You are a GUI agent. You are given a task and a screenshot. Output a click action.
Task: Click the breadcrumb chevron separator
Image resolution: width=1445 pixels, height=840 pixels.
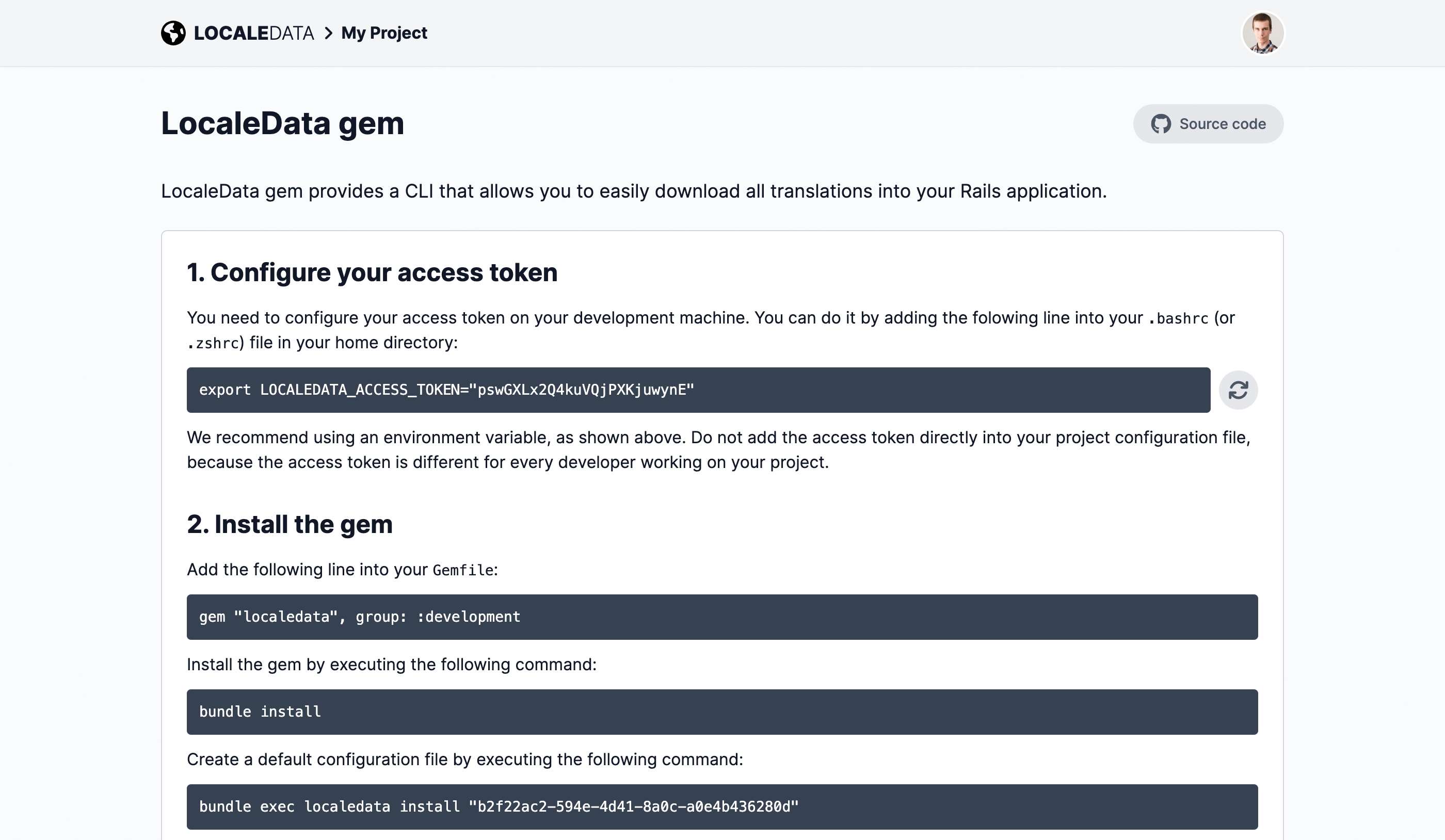click(328, 33)
